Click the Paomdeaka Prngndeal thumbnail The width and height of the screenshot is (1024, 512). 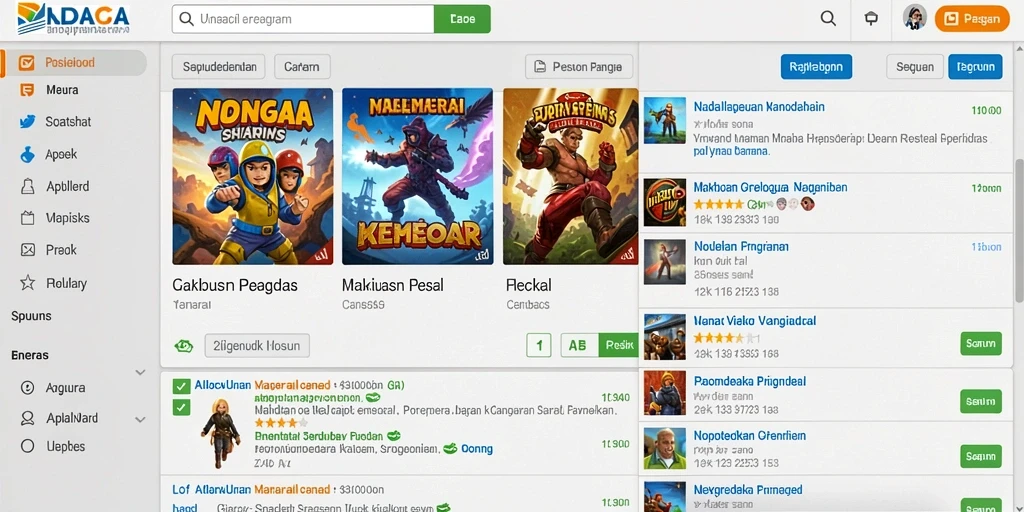(x=665, y=394)
